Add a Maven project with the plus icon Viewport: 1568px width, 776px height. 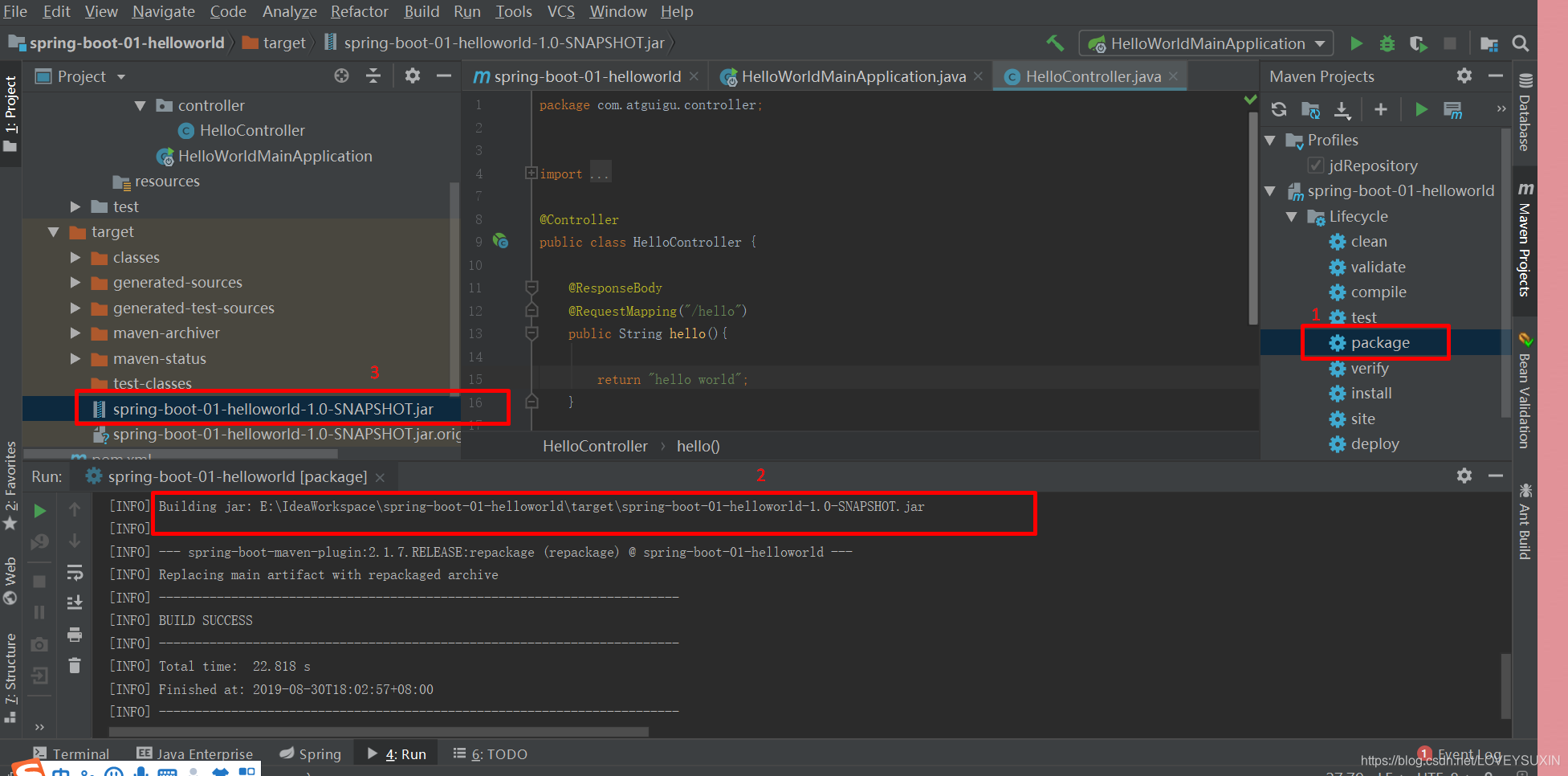(x=1381, y=109)
